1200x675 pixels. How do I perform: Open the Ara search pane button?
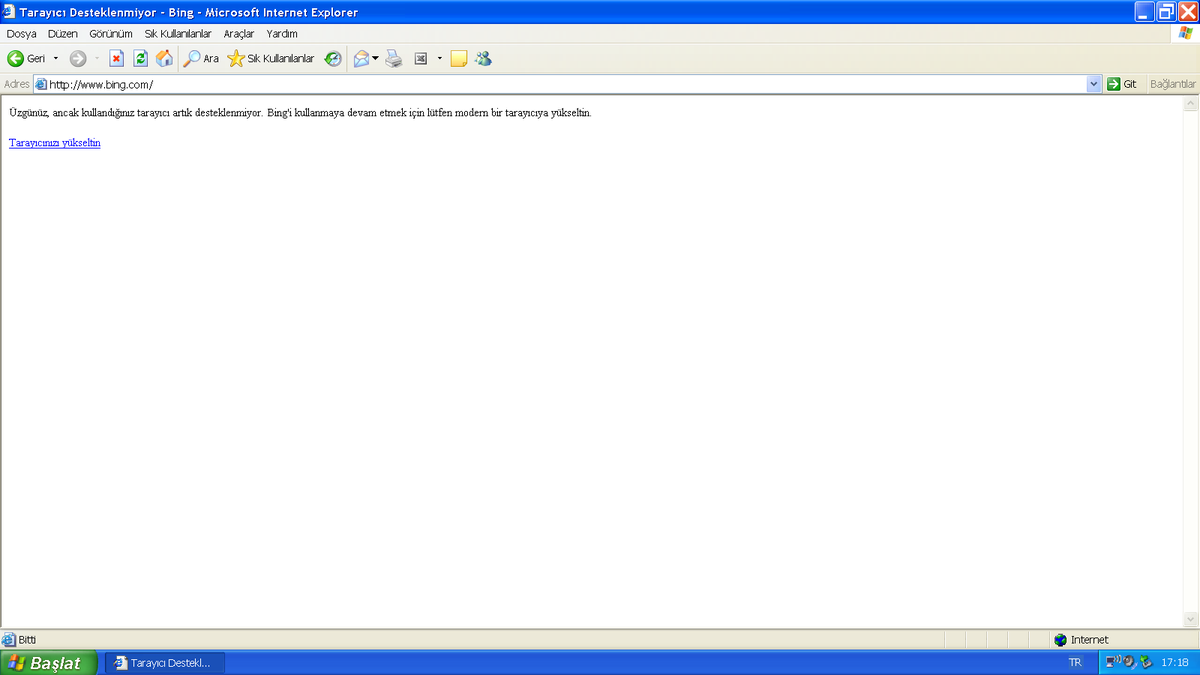202,58
